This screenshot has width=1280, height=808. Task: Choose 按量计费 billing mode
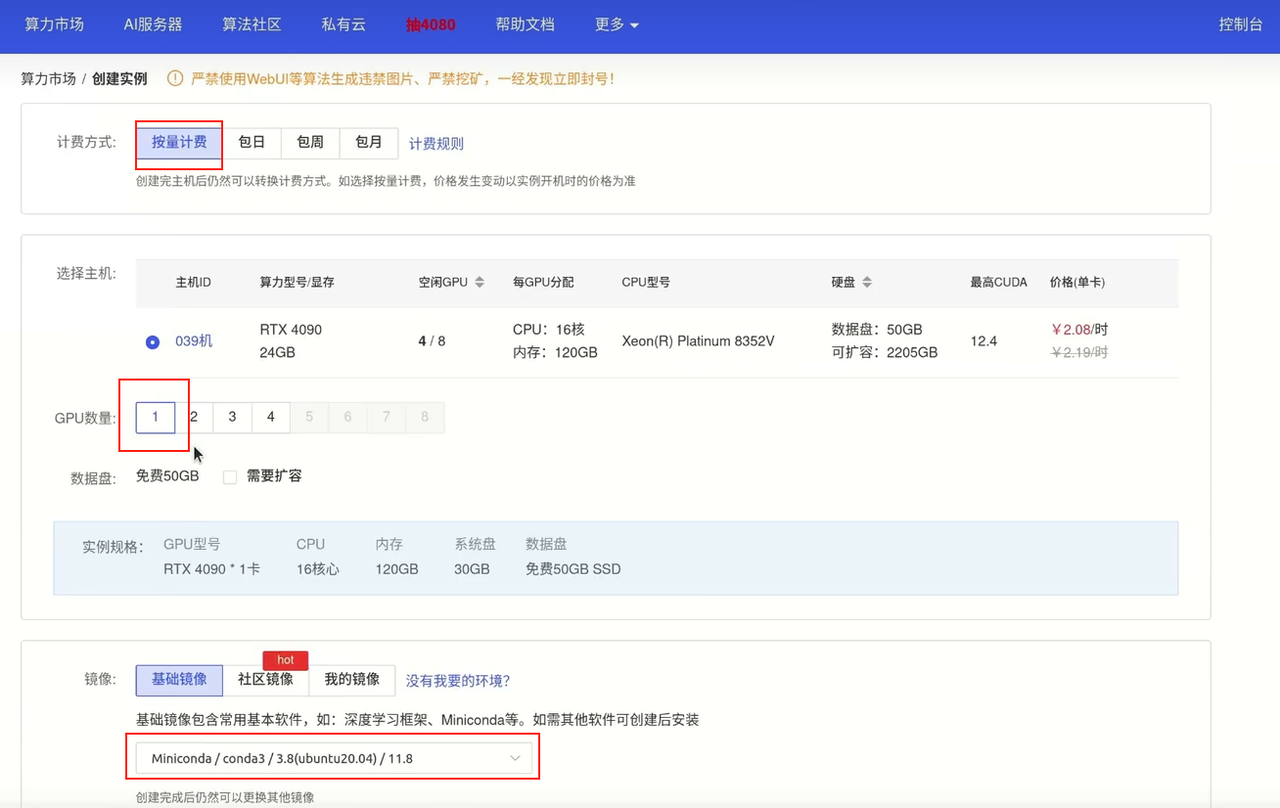(179, 143)
